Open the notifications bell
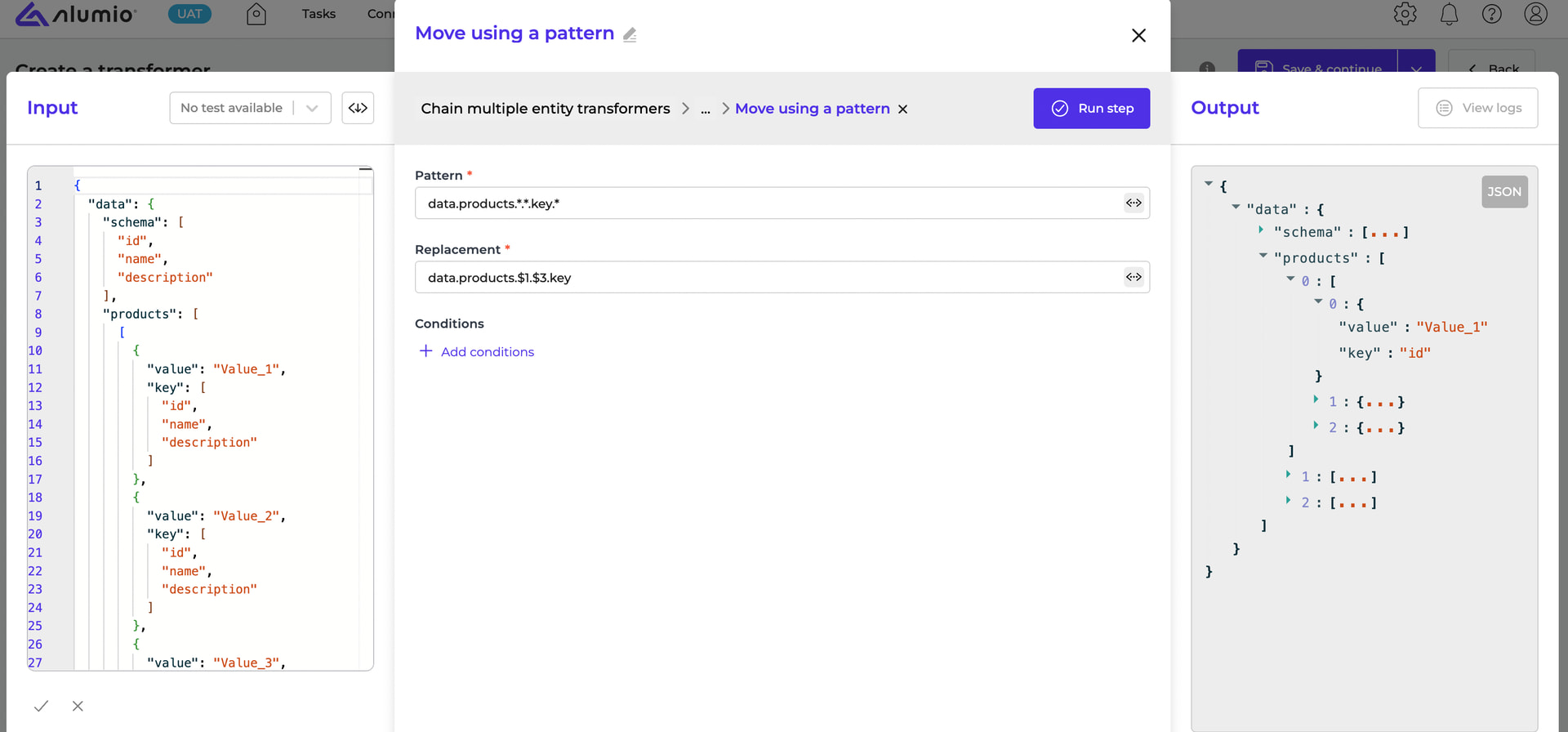Viewport: 1568px width, 732px height. coord(1449,14)
